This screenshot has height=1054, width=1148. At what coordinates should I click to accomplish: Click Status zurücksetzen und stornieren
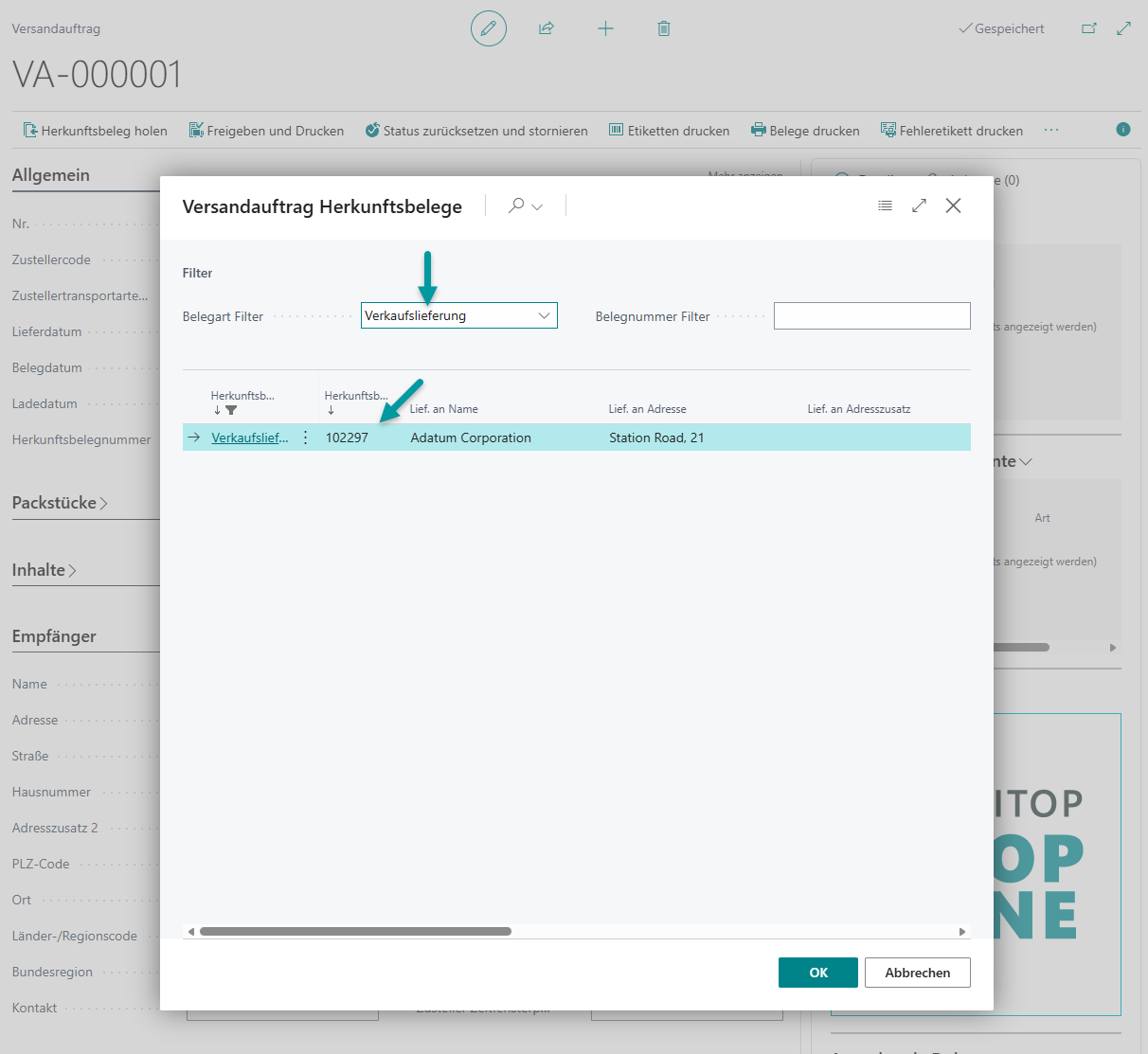point(476,131)
